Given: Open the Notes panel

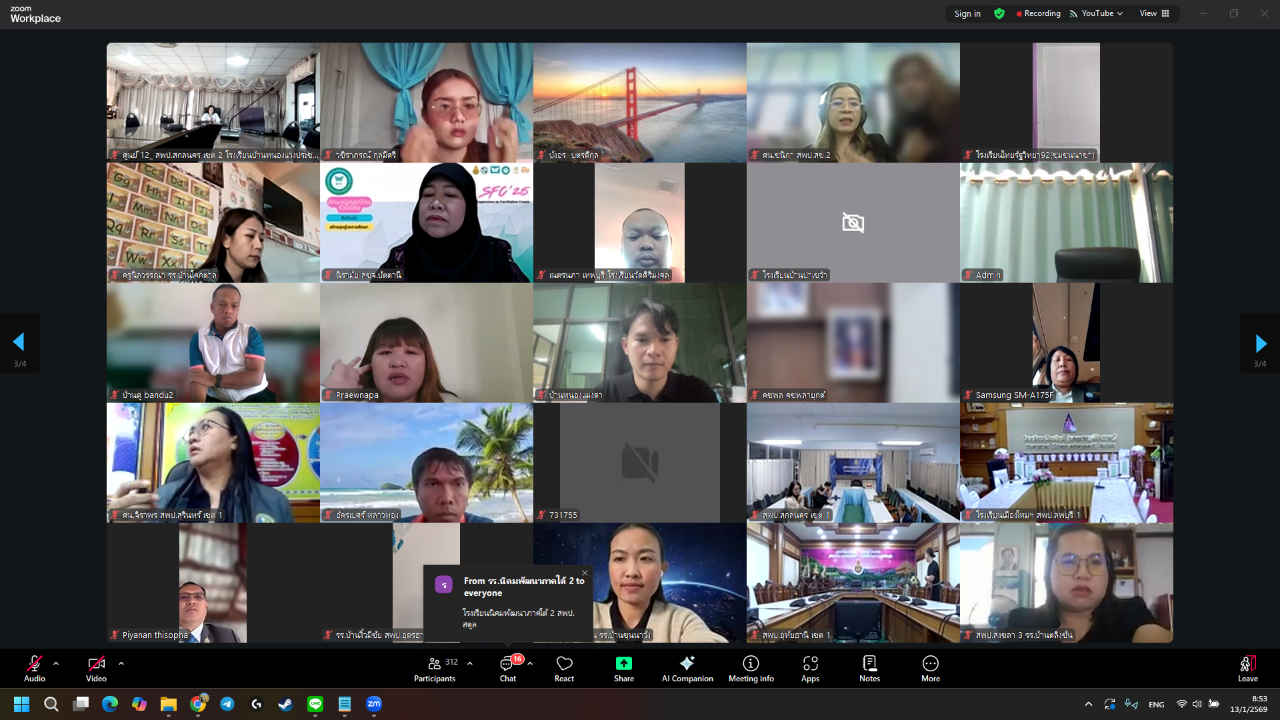Looking at the screenshot, I should tap(869, 668).
